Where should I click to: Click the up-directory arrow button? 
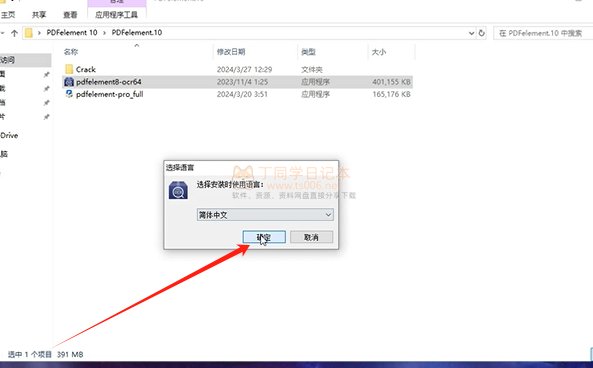point(14,33)
